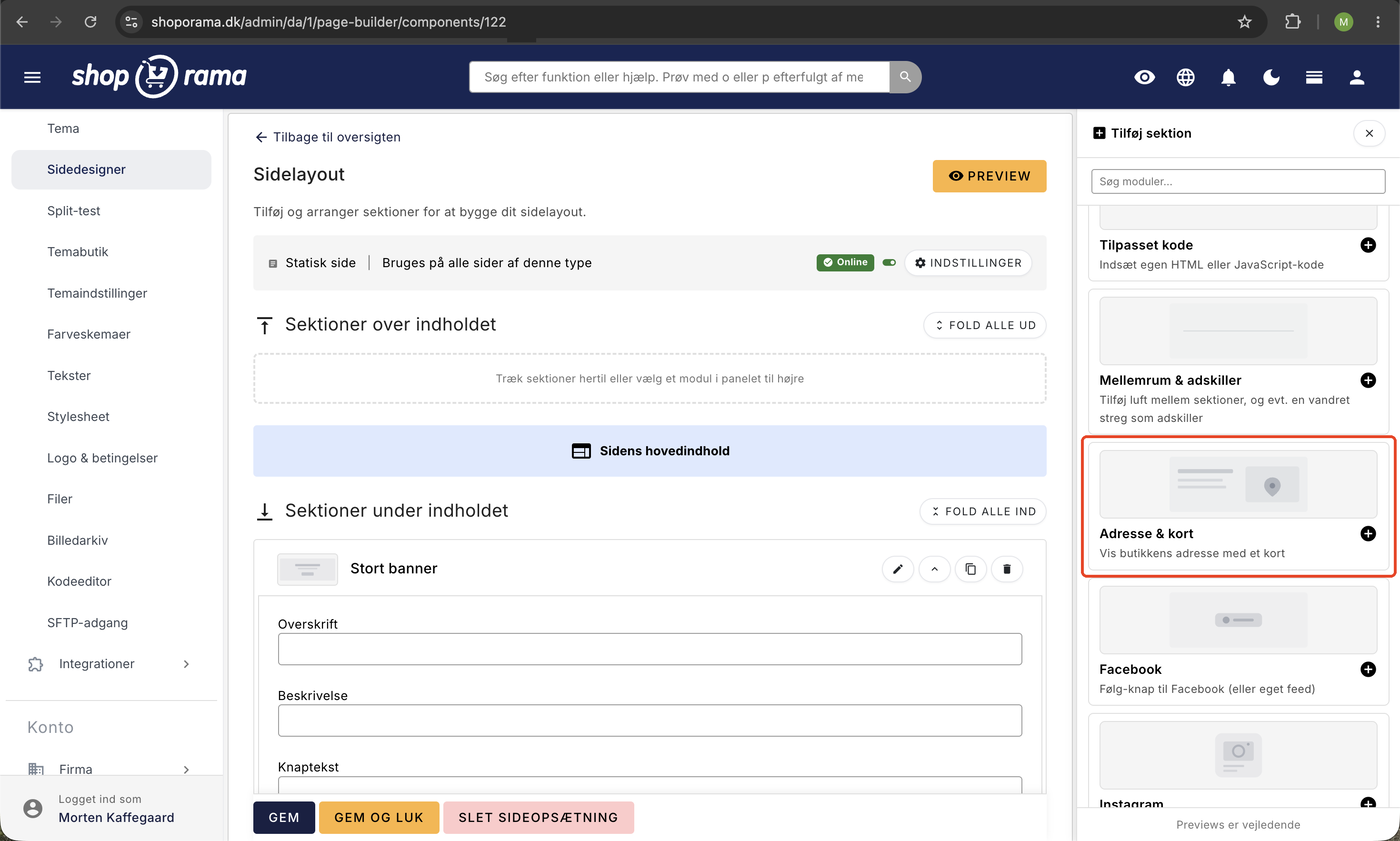Select Sidedesigner in sidebar
Image resolution: width=1400 pixels, height=841 pixels.
click(111, 170)
